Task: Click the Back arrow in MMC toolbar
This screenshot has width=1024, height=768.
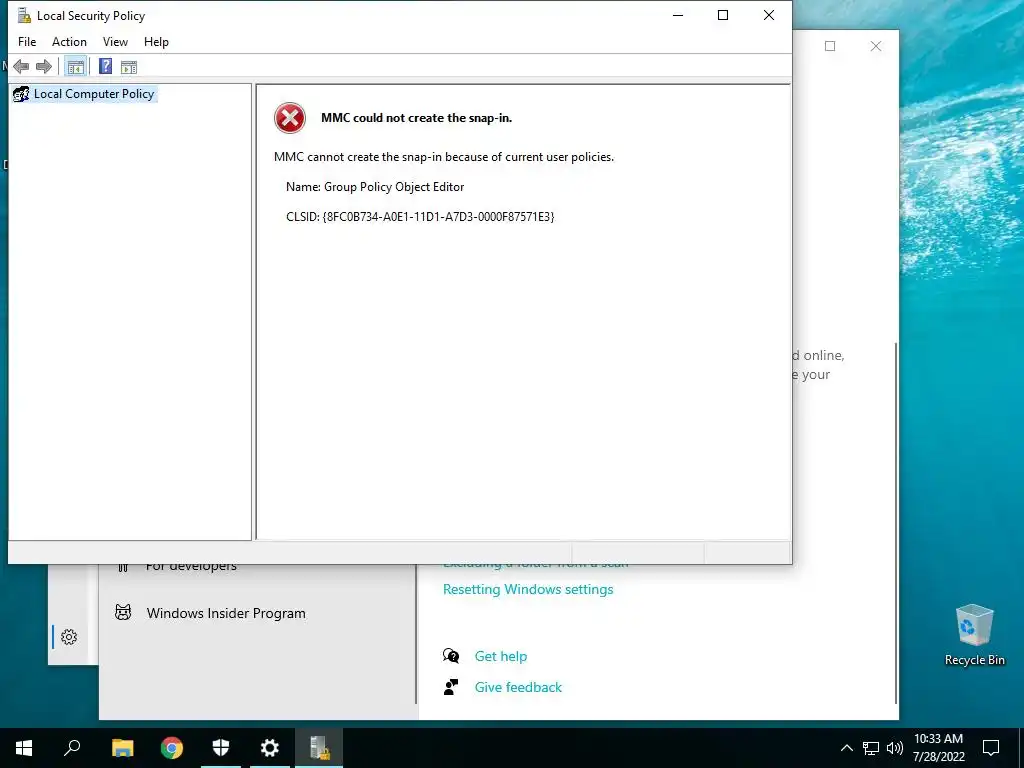Action: click(21, 67)
